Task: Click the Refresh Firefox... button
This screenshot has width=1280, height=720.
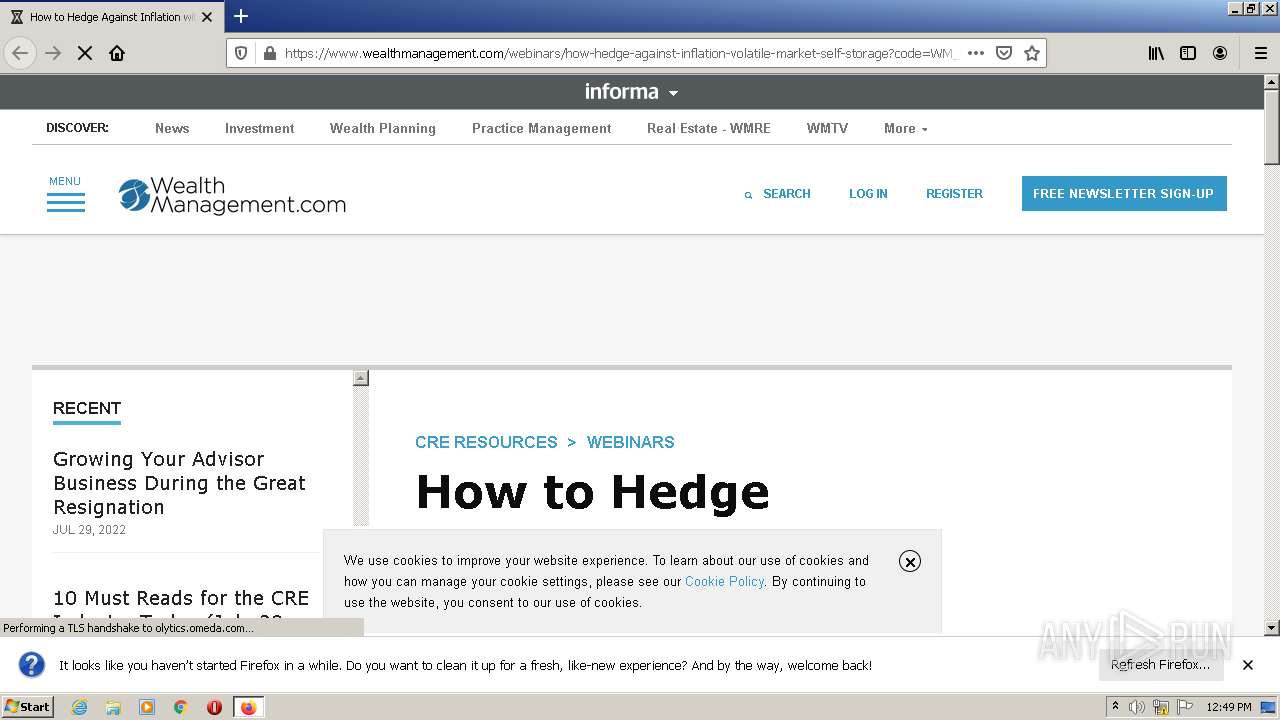Action: coord(1160,665)
